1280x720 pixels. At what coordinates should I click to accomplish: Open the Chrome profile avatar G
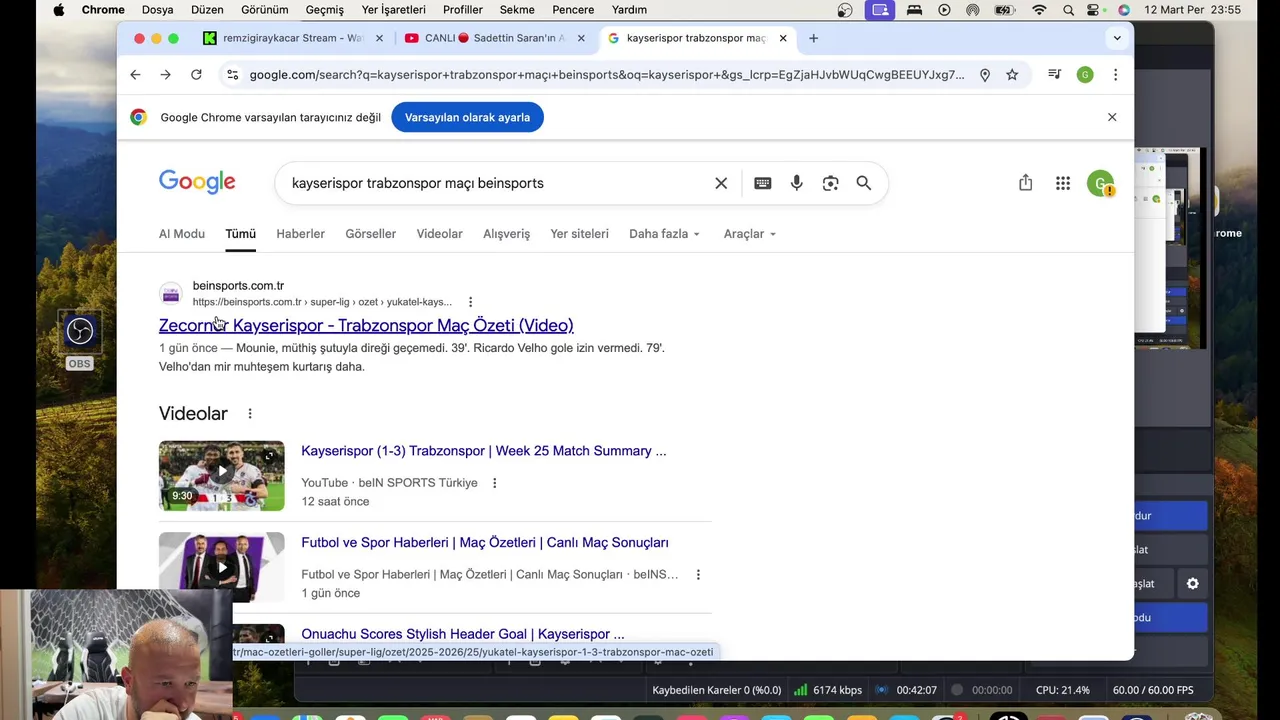click(1085, 75)
